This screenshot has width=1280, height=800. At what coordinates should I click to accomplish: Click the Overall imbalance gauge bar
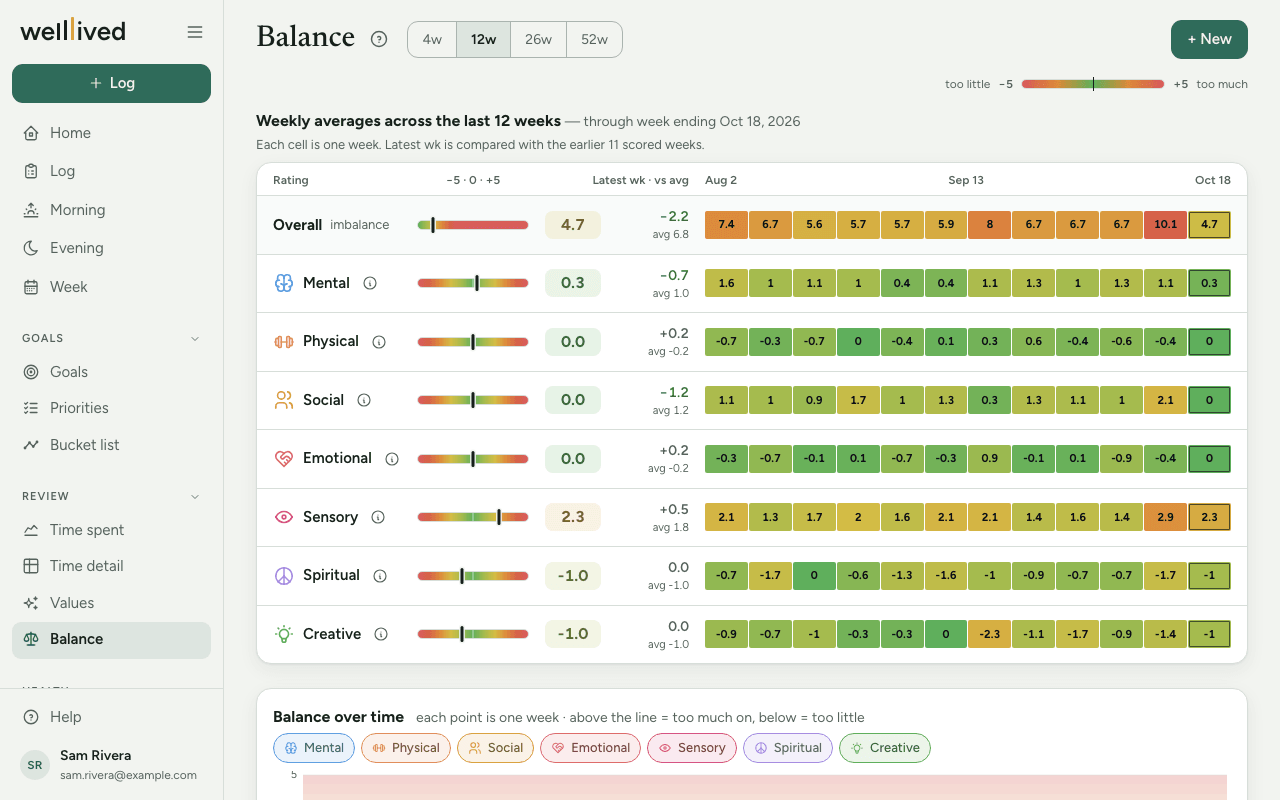point(473,225)
